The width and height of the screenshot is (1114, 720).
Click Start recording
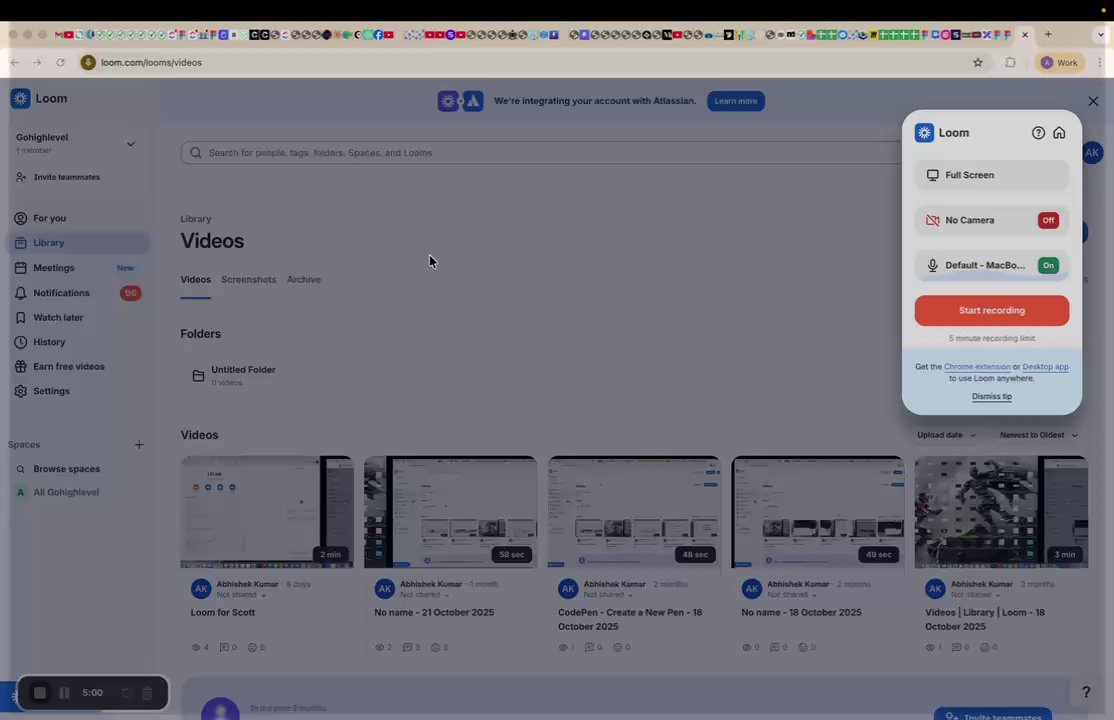991,311
